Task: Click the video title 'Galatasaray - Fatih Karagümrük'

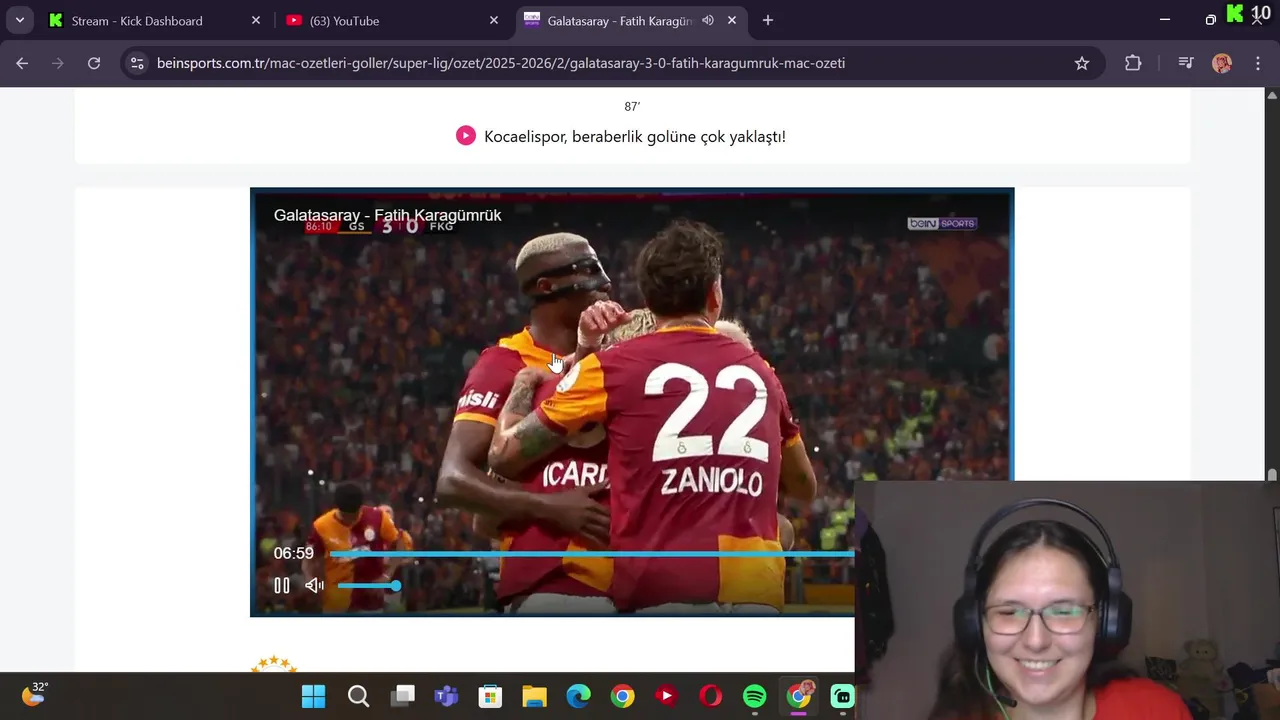Action: tap(388, 215)
